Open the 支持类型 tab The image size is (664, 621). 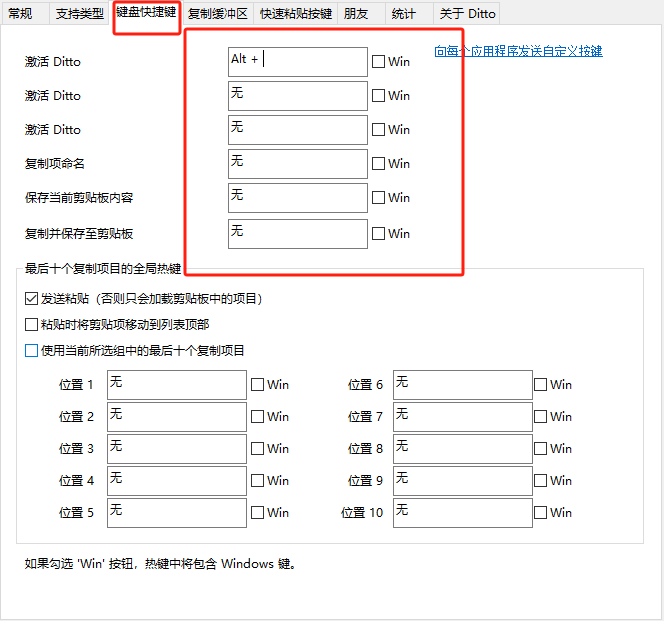click(80, 14)
